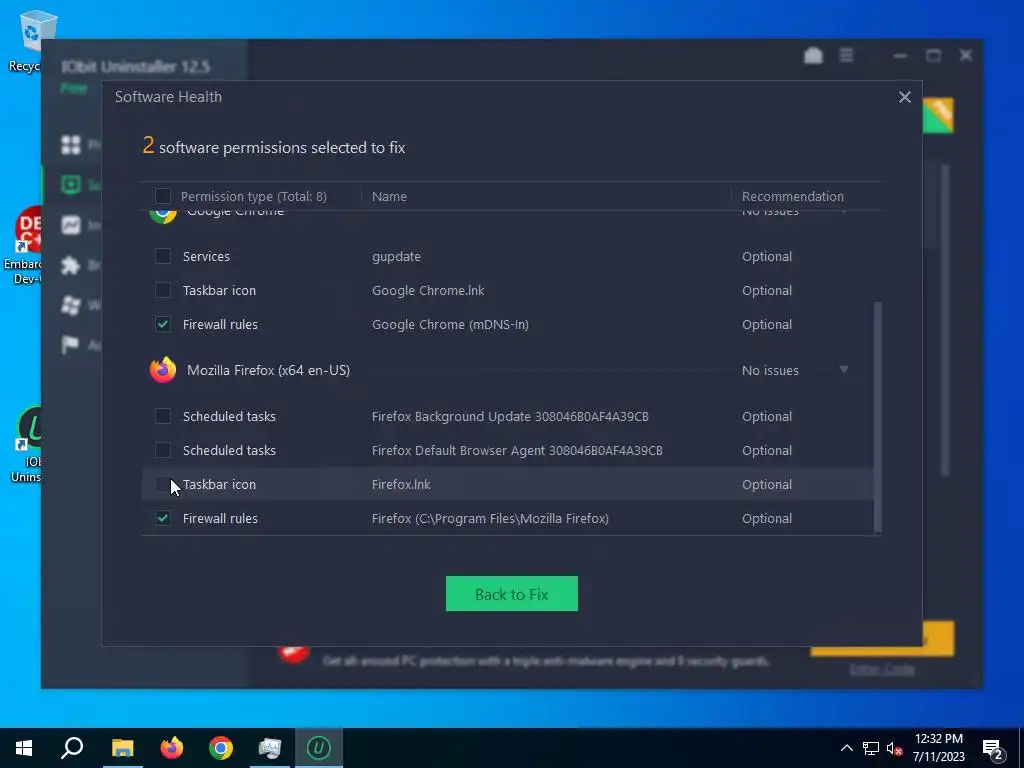Open the IObit toolbox briefcase icon
The width and height of the screenshot is (1024, 768).
coord(813,56)
